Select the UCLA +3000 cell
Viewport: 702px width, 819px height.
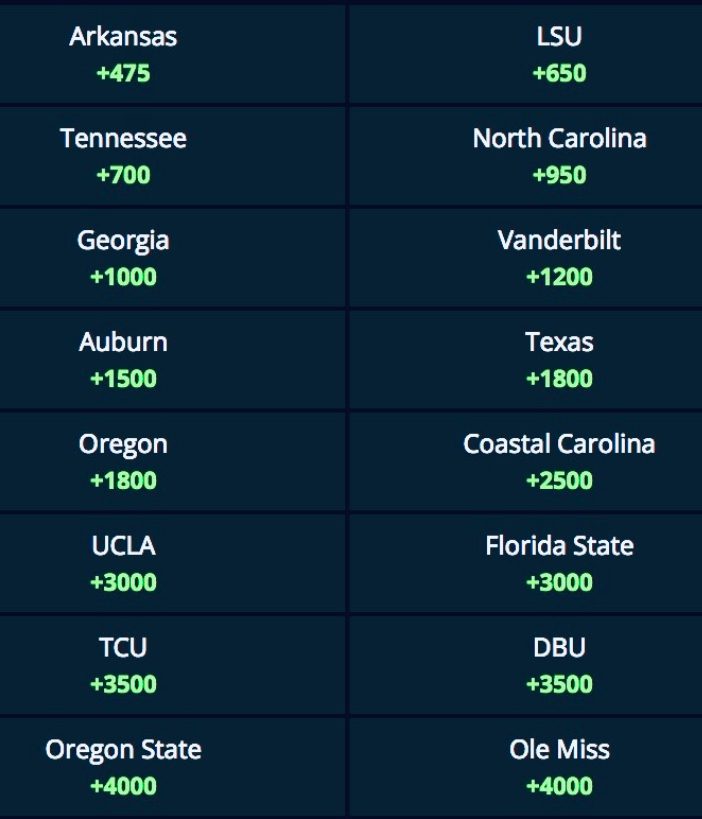pos(123,564)
